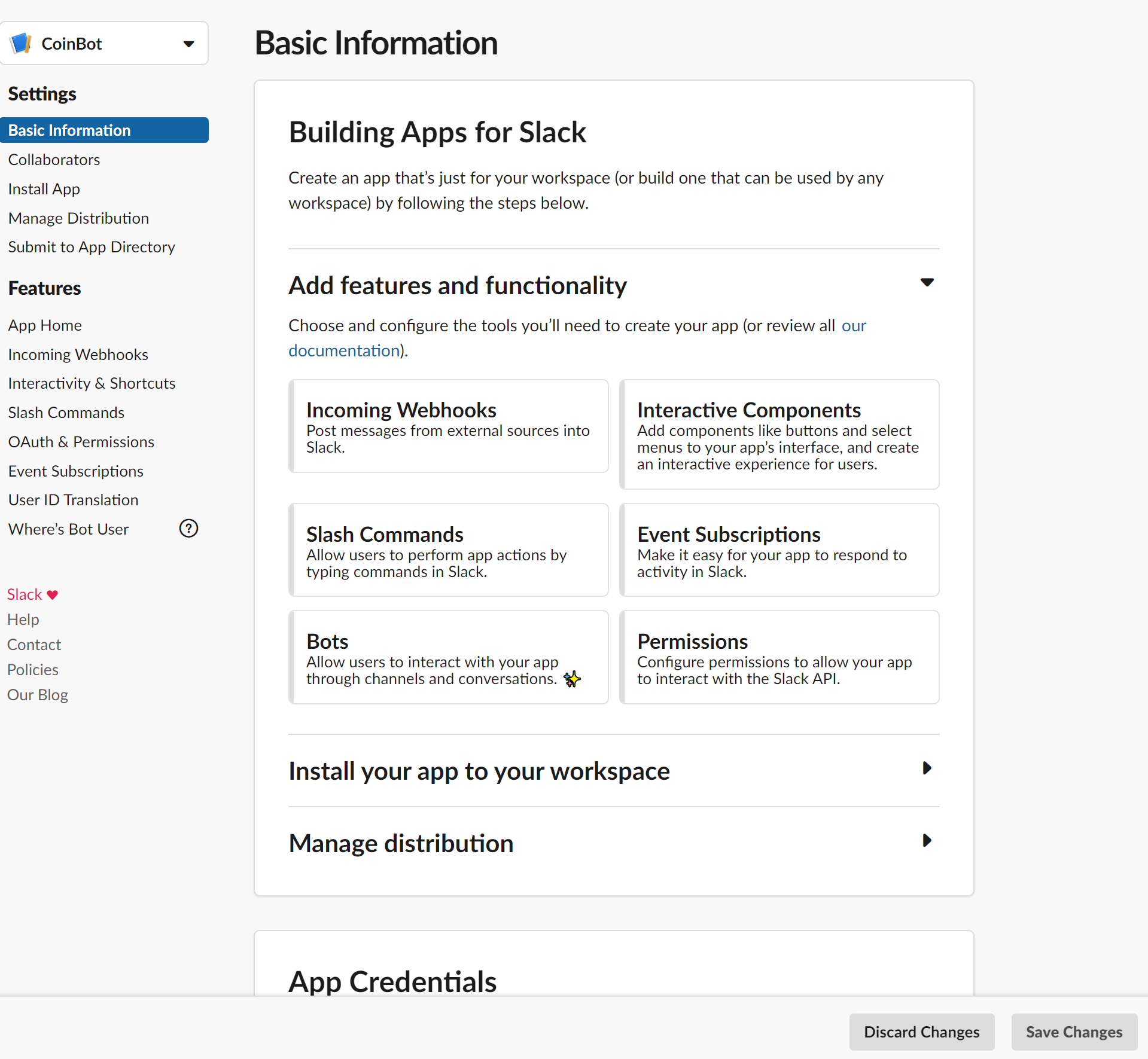Image resolution: width=1148 pixels, height=1059 pixels.
Task: Open Interactivity & Shortcuts in sidebar
Action: 92,383
